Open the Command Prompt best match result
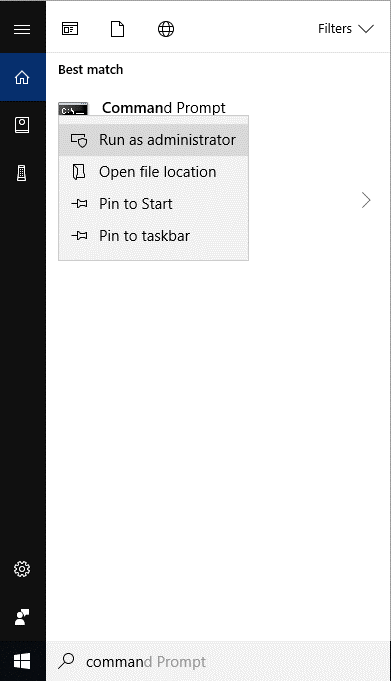Viewport: 391px width, 681px height. pyautogui.click(x=163, y=108)
